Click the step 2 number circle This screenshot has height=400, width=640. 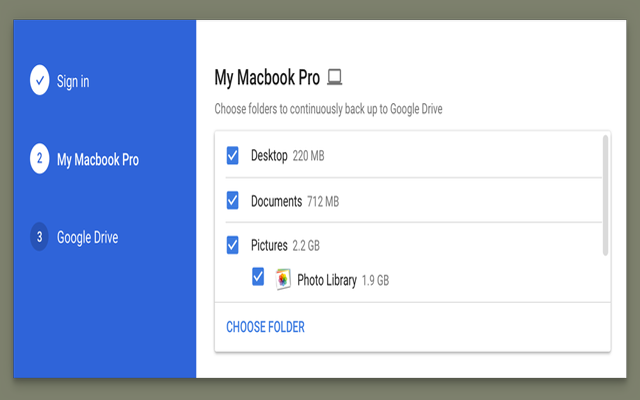pos(39,159)
